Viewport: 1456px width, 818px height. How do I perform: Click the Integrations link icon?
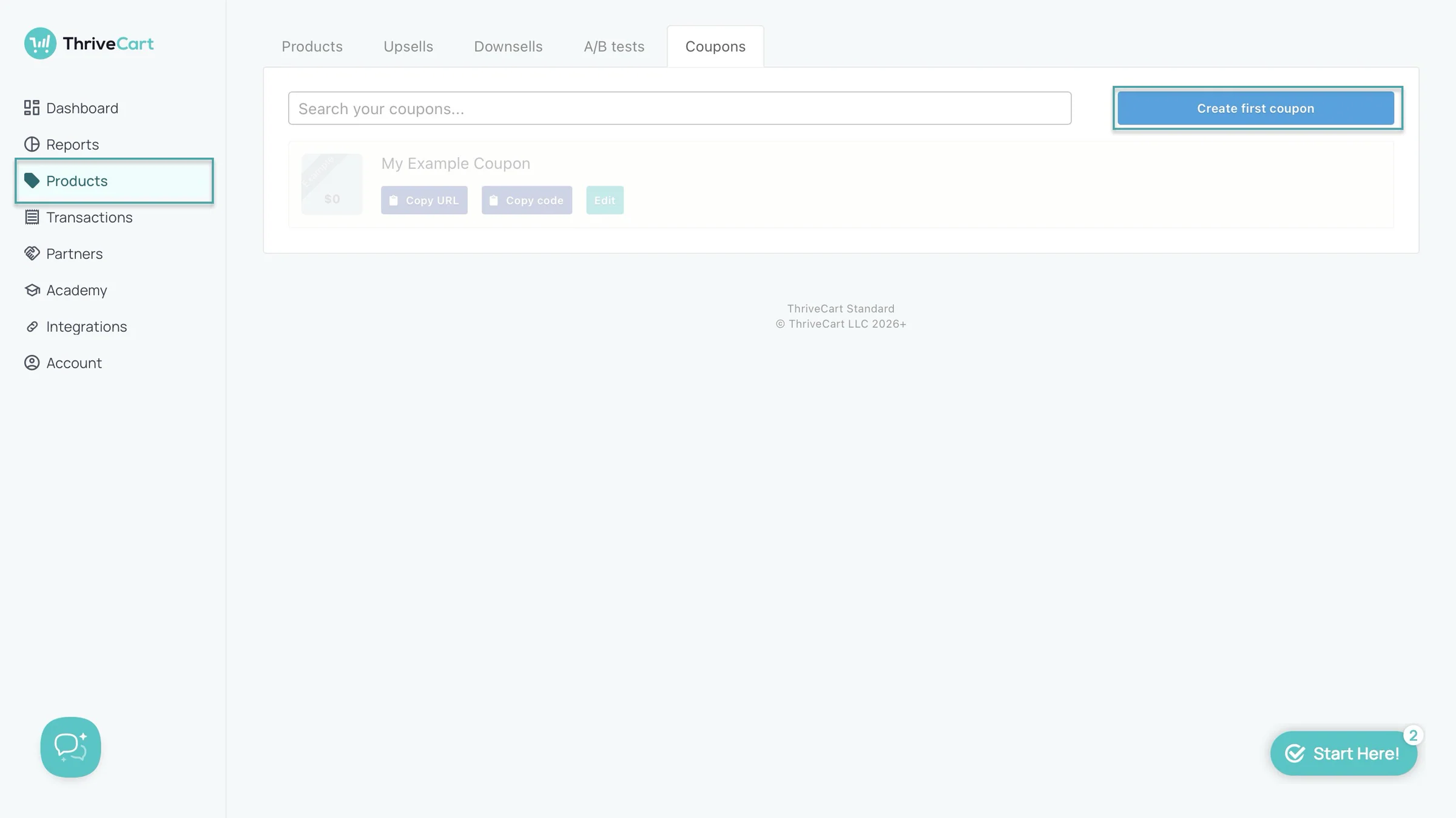[x=32, y=326]
